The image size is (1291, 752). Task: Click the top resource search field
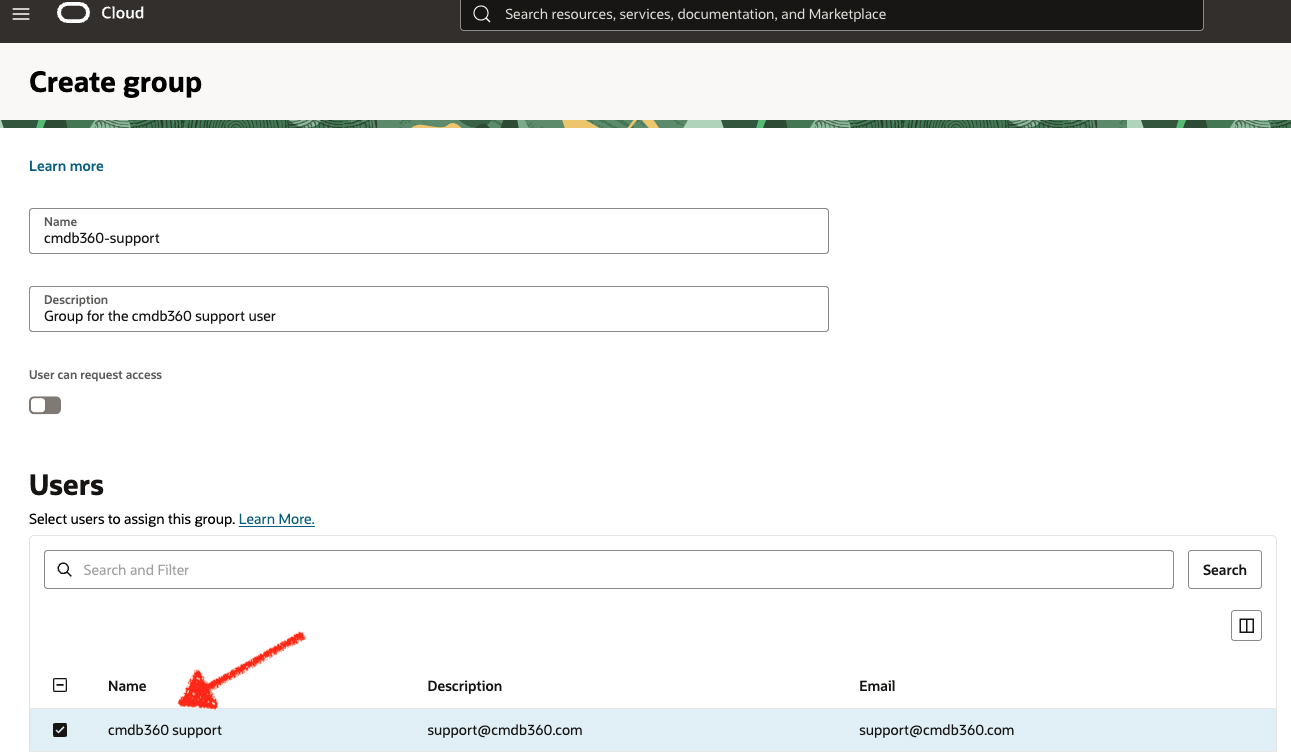[832, 14]
